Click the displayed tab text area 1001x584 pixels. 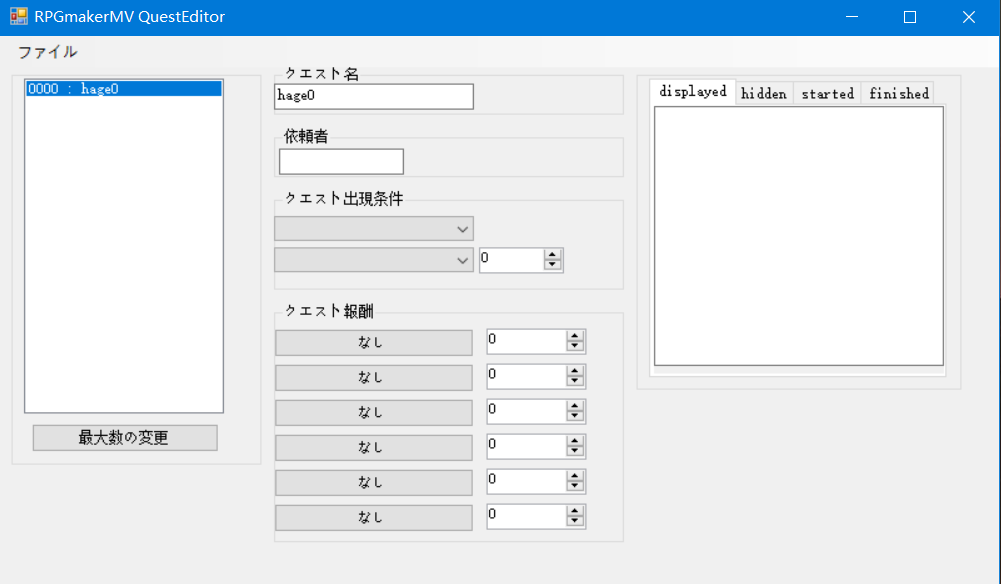click(799, 236)
